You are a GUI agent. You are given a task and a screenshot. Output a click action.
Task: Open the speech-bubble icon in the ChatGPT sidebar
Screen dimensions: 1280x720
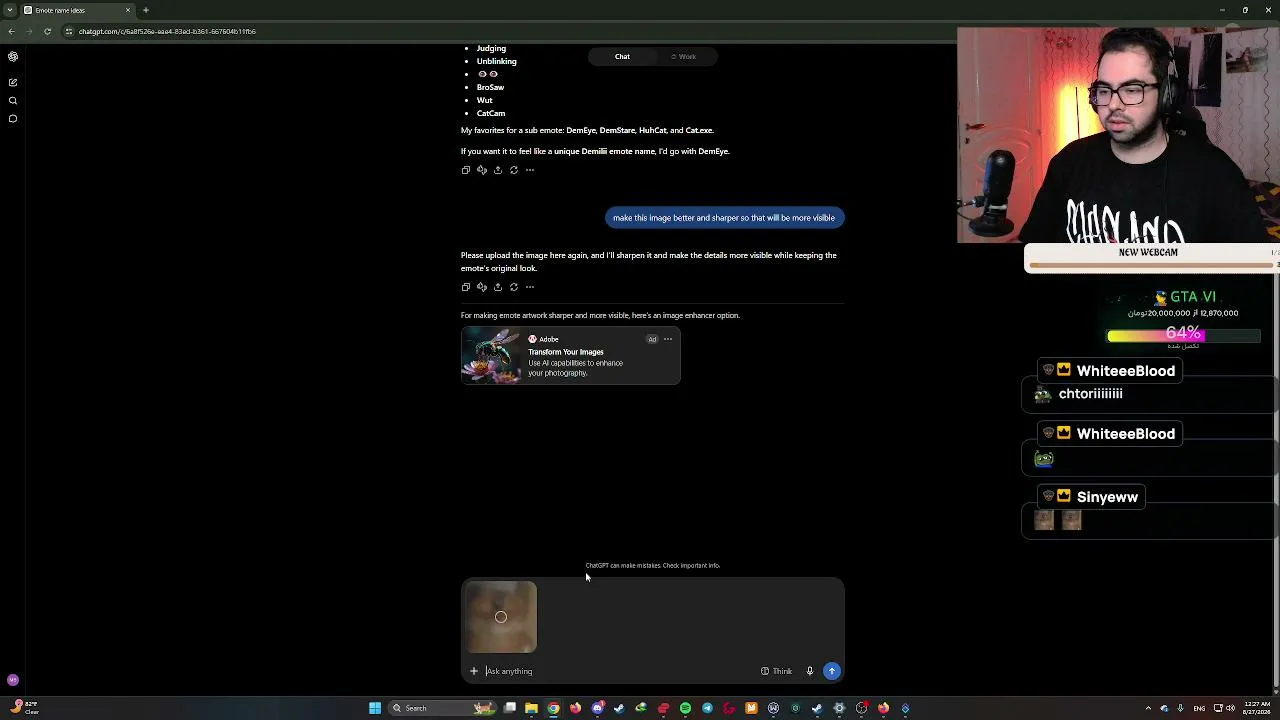coord(13,119)
